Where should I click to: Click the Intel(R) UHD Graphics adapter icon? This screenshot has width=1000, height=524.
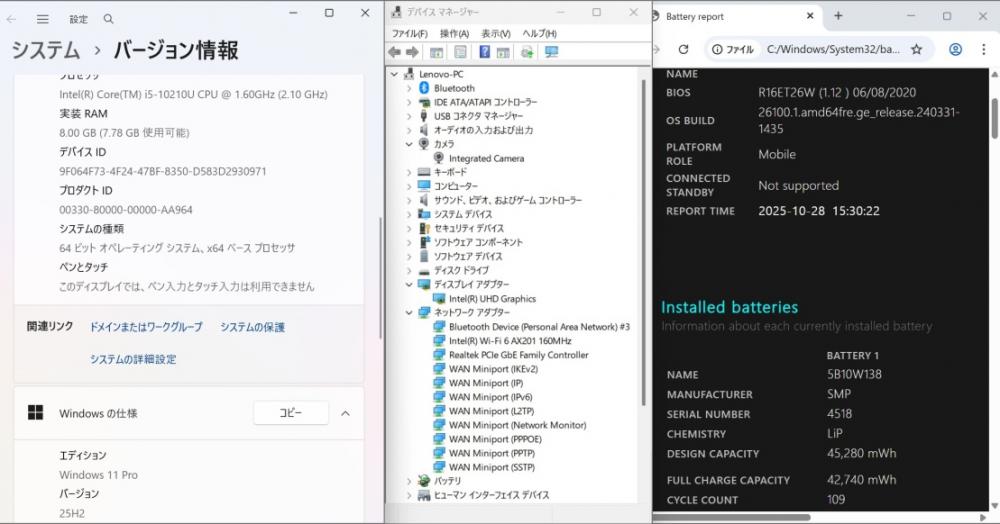(439, 298)
